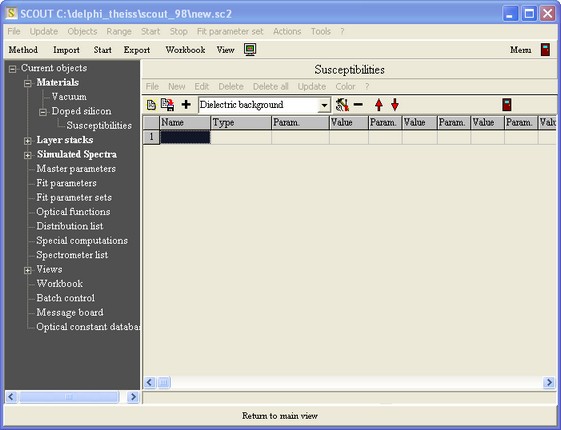Click the tree panel horizontal scrollbar thumb

tap(69, 397)
